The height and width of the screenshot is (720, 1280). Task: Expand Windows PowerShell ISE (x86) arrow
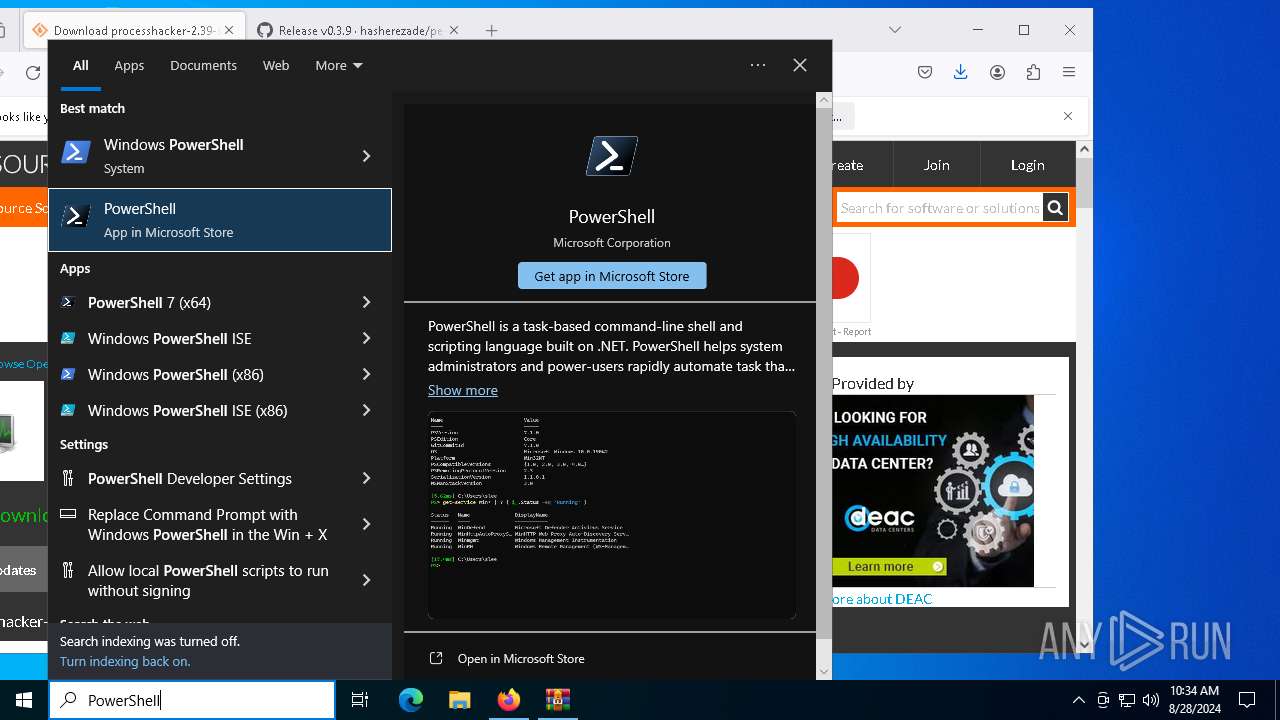click(x=366, y=410)
